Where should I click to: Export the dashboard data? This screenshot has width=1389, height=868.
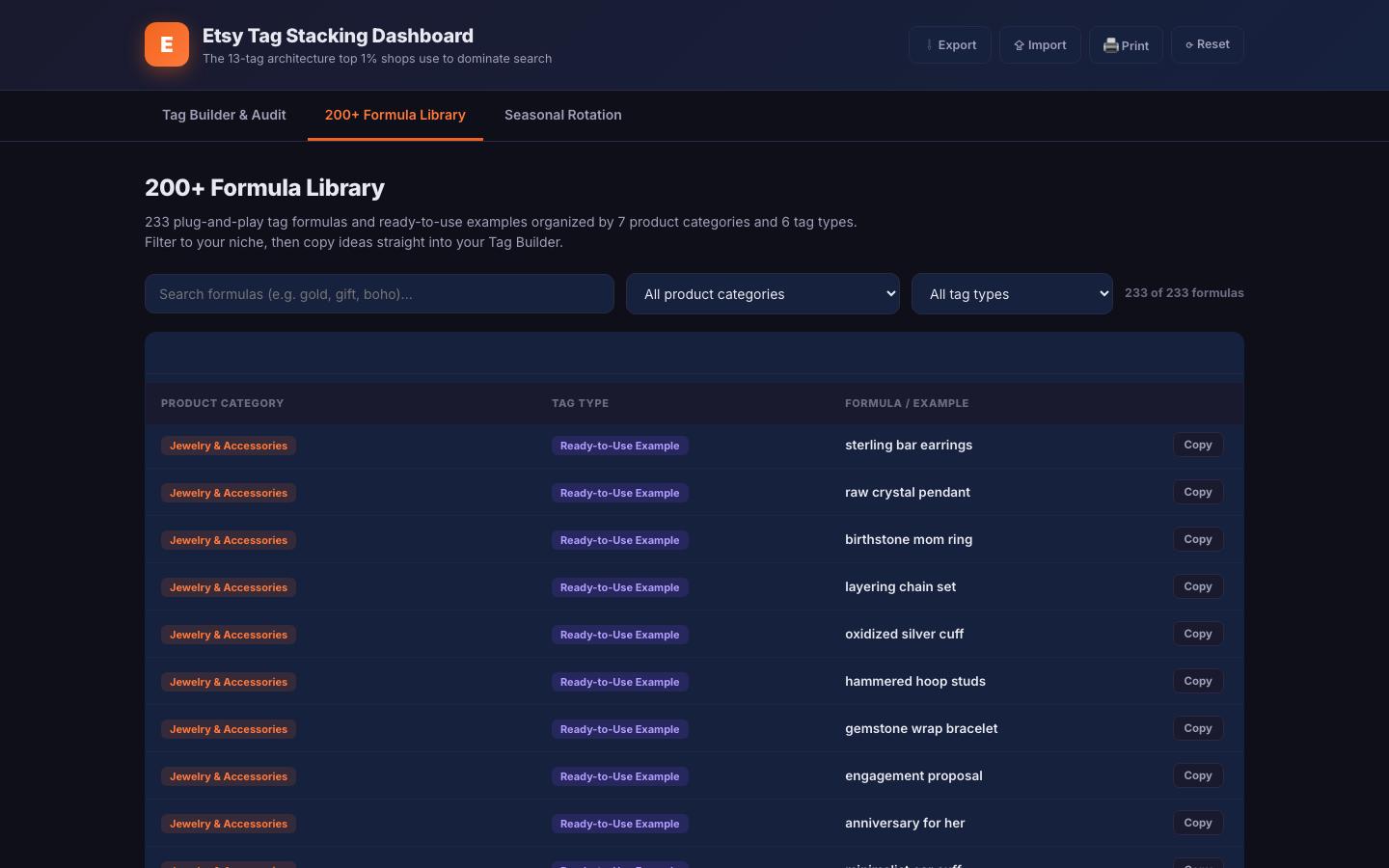[x=950, y=45]
